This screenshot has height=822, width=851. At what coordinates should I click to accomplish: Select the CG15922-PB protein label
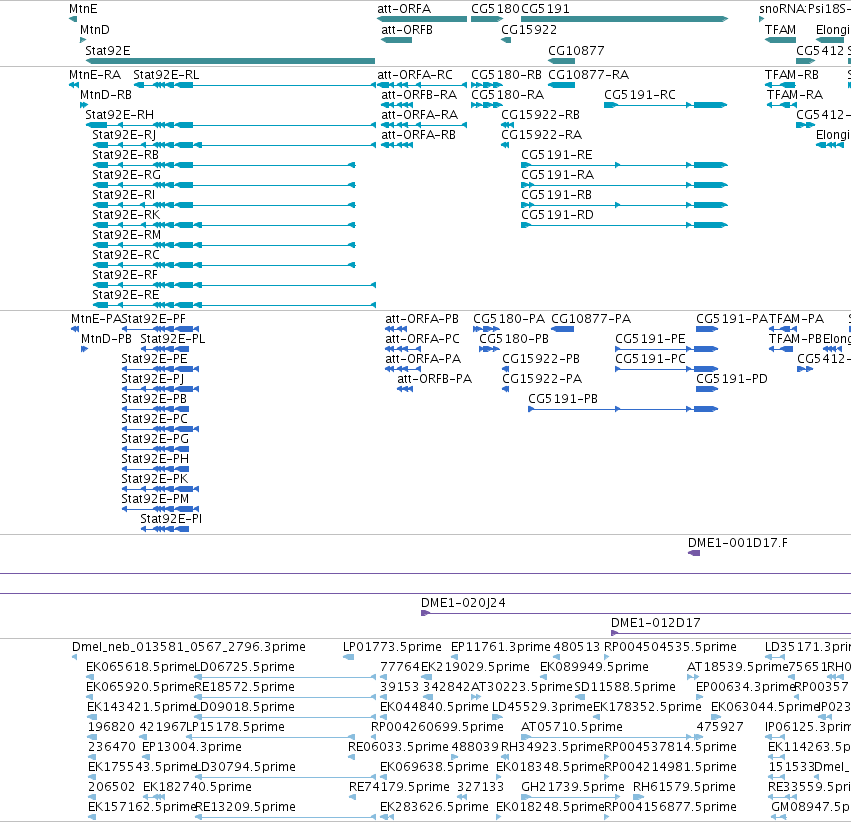[x=541, y=359]
